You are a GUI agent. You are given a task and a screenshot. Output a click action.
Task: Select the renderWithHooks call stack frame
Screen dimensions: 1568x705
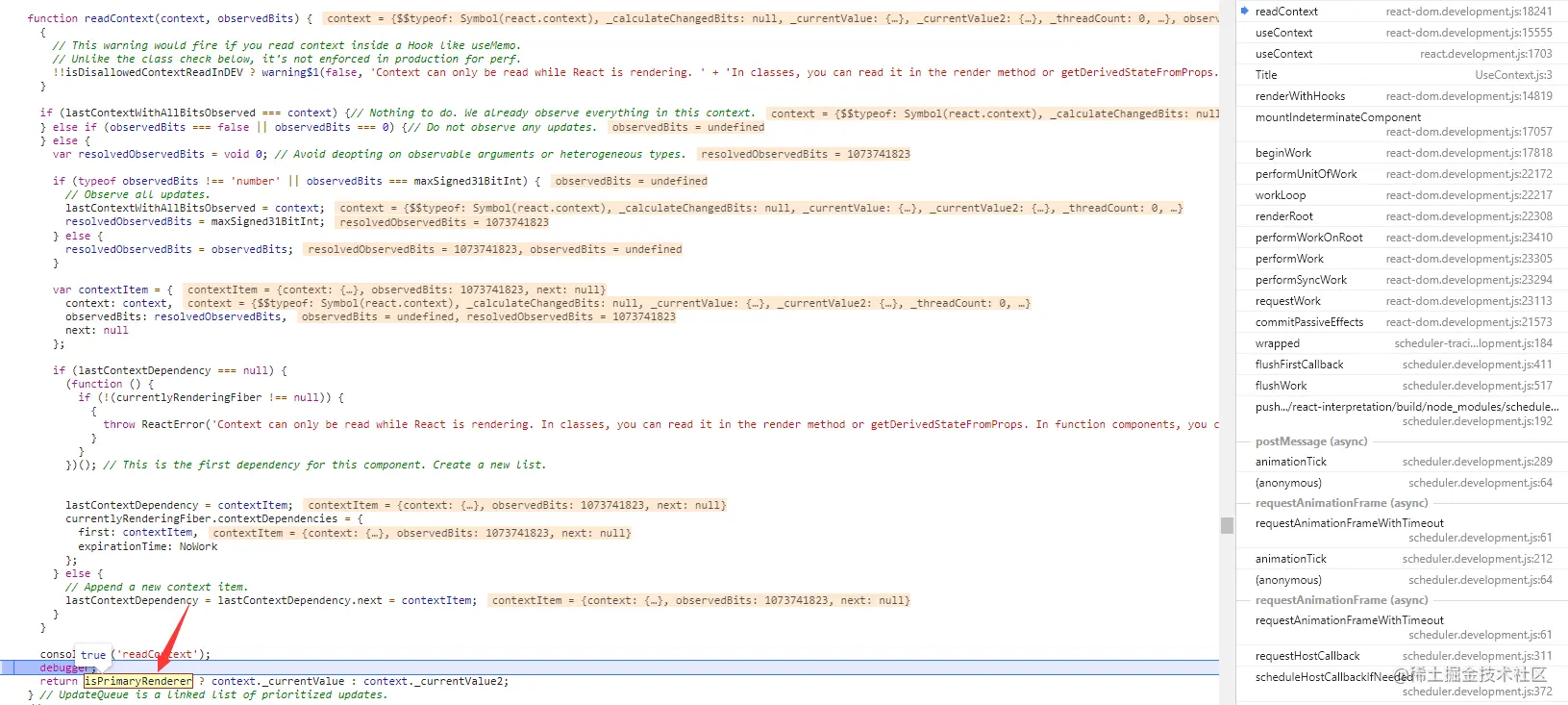tap(1402, 96)
